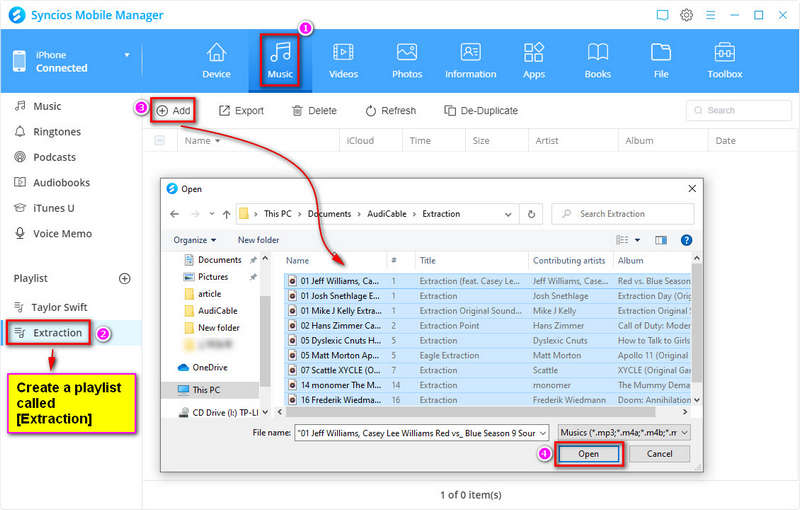This screenshot has width=800, height=510.
Task: Click the Delete toolbar button
Action: click(x=314, y=111)
